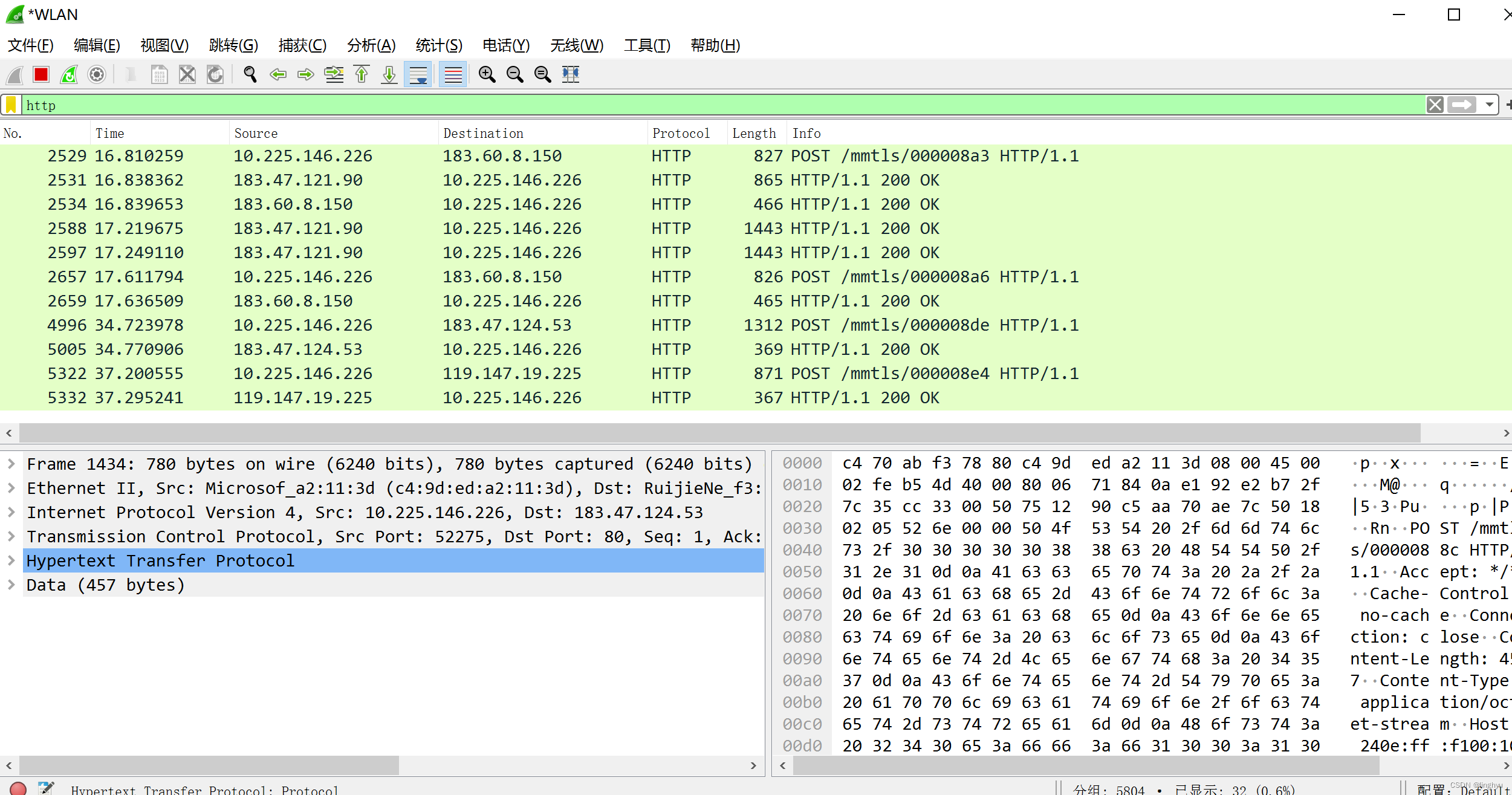This screenshot has width=1512, height=795.
Task: Open the find packet tool
Action: pos(250,74)
